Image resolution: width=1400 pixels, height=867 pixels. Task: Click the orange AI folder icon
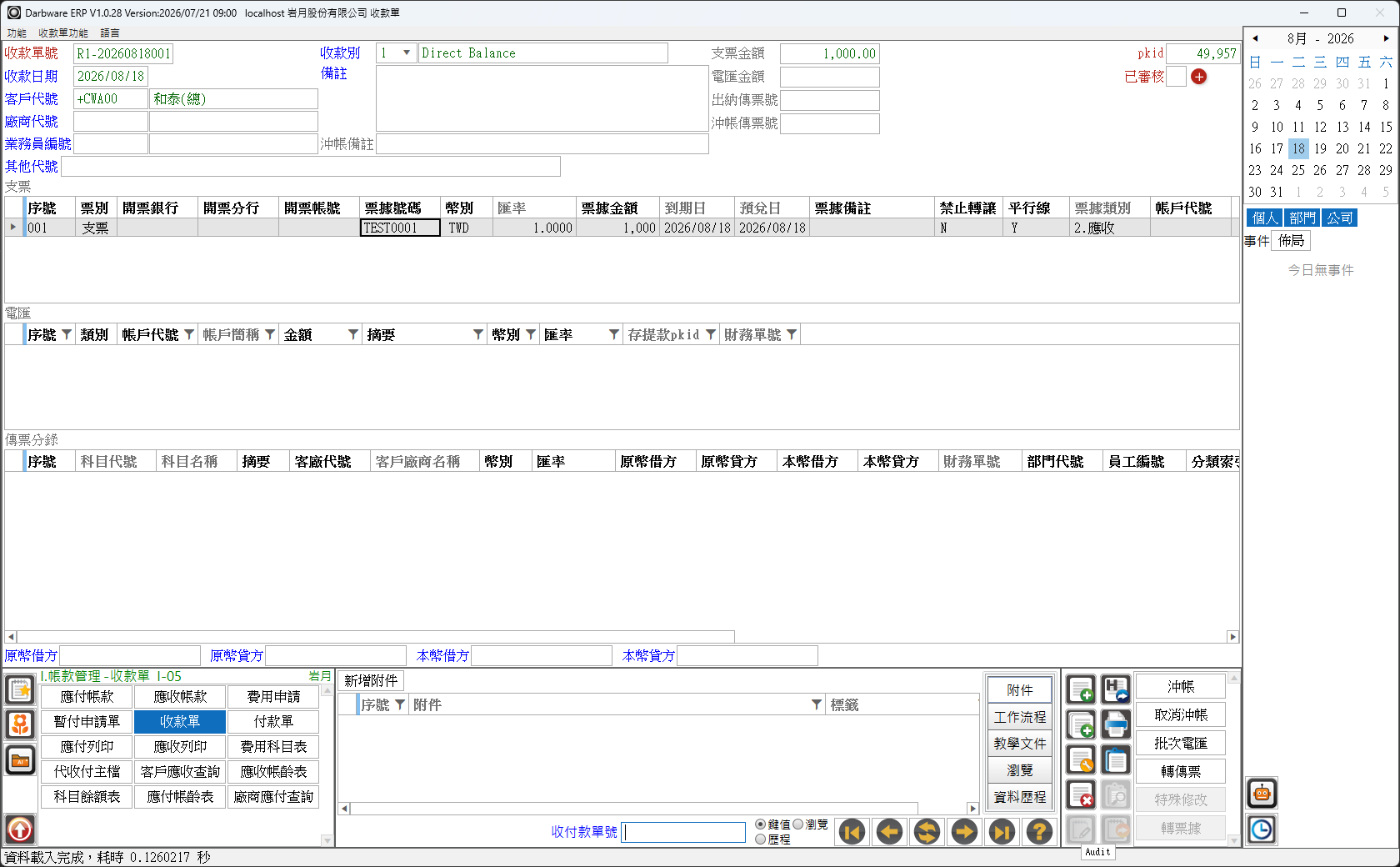pos(20,760)
